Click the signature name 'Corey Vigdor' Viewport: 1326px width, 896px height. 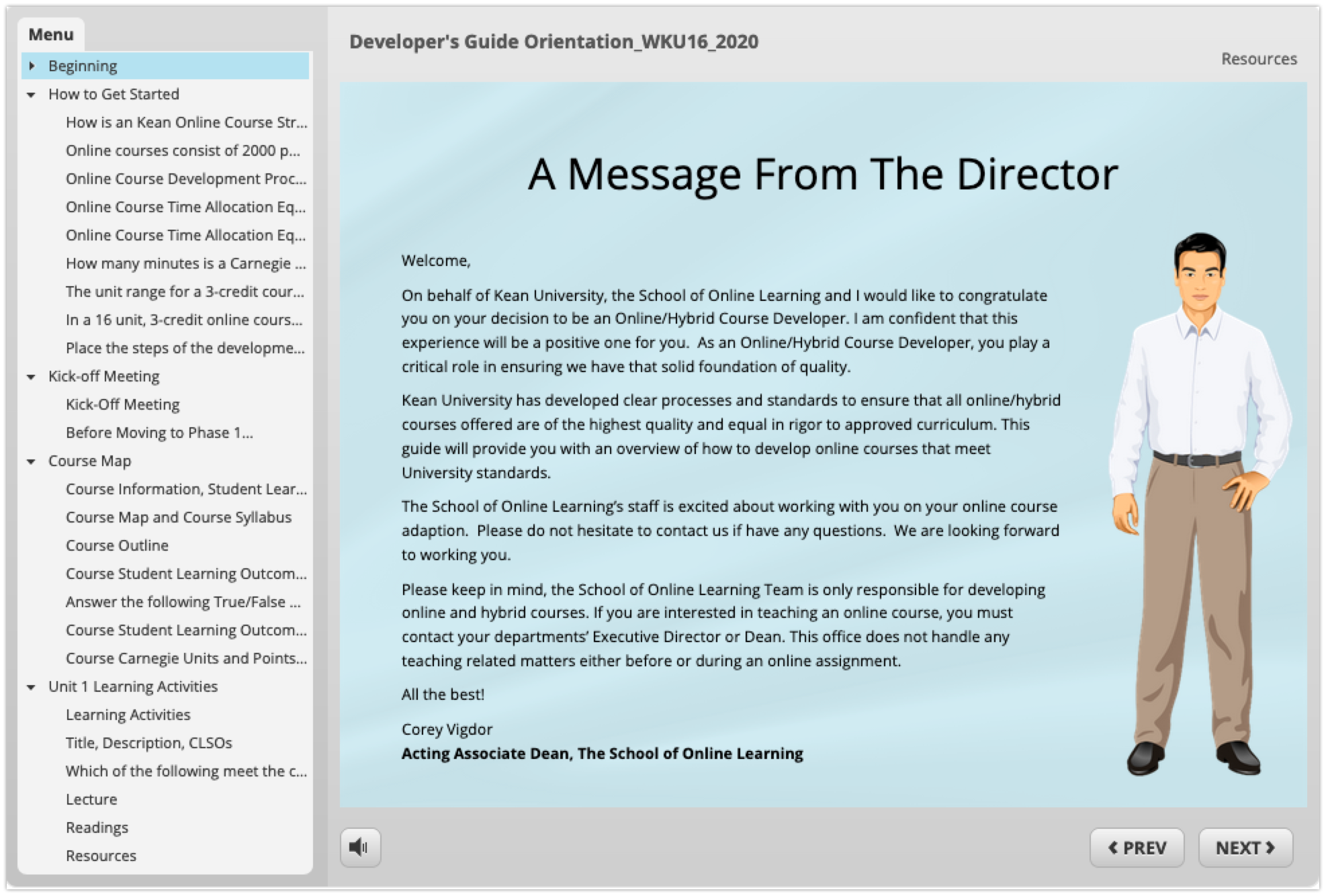pyautogui.click(x=447, y=729)
